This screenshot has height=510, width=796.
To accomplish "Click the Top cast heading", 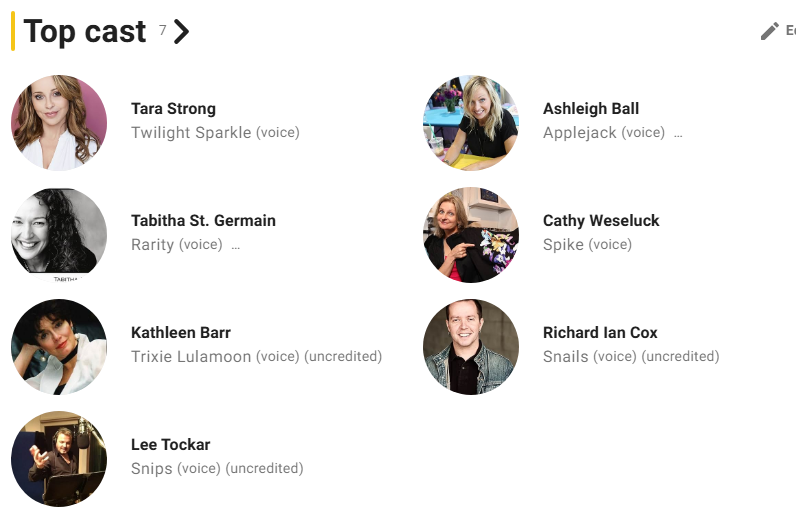I will [x=85, y=31].
